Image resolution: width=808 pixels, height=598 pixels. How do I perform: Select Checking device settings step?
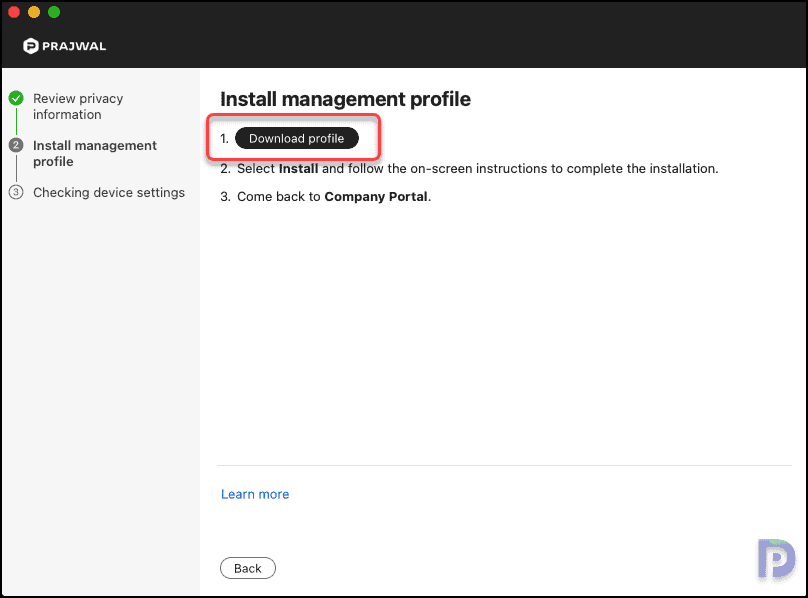pyautogui.click(x=109, y=192)
